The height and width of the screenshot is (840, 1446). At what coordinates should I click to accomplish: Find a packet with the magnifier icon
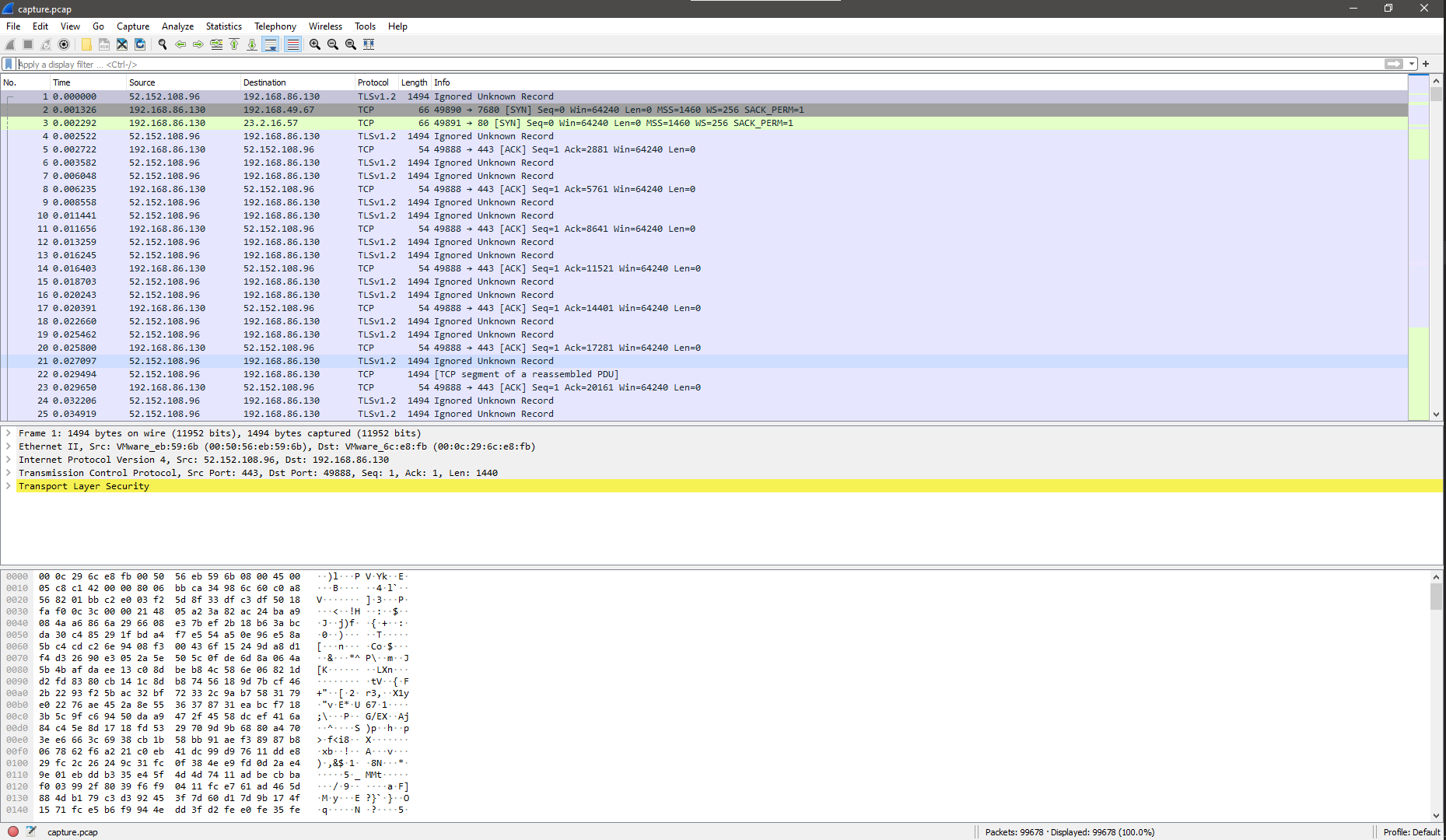tap(163, 44)
